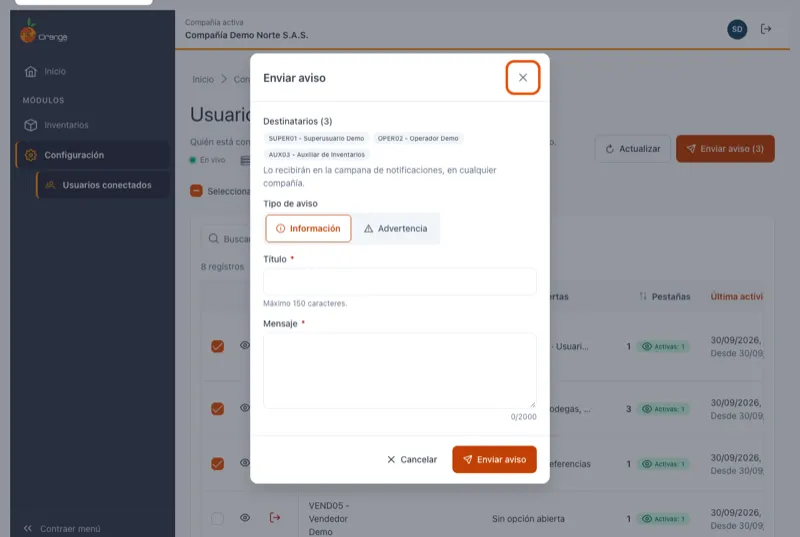Click the Activas: 1 badge in the odegas row
This screenshot has height=537, width=800.
click(663, 409)
